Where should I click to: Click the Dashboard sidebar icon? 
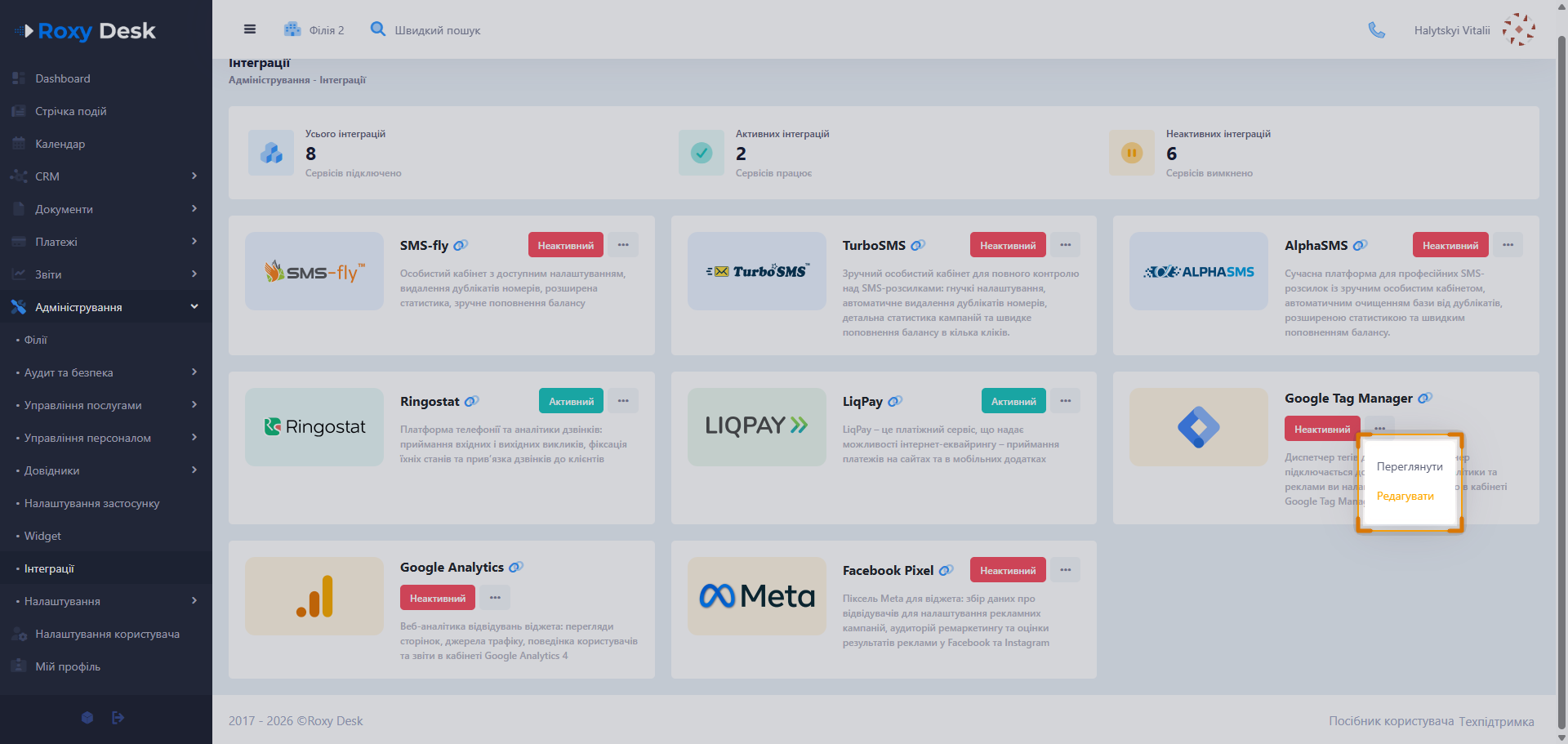tap(19, 78)
